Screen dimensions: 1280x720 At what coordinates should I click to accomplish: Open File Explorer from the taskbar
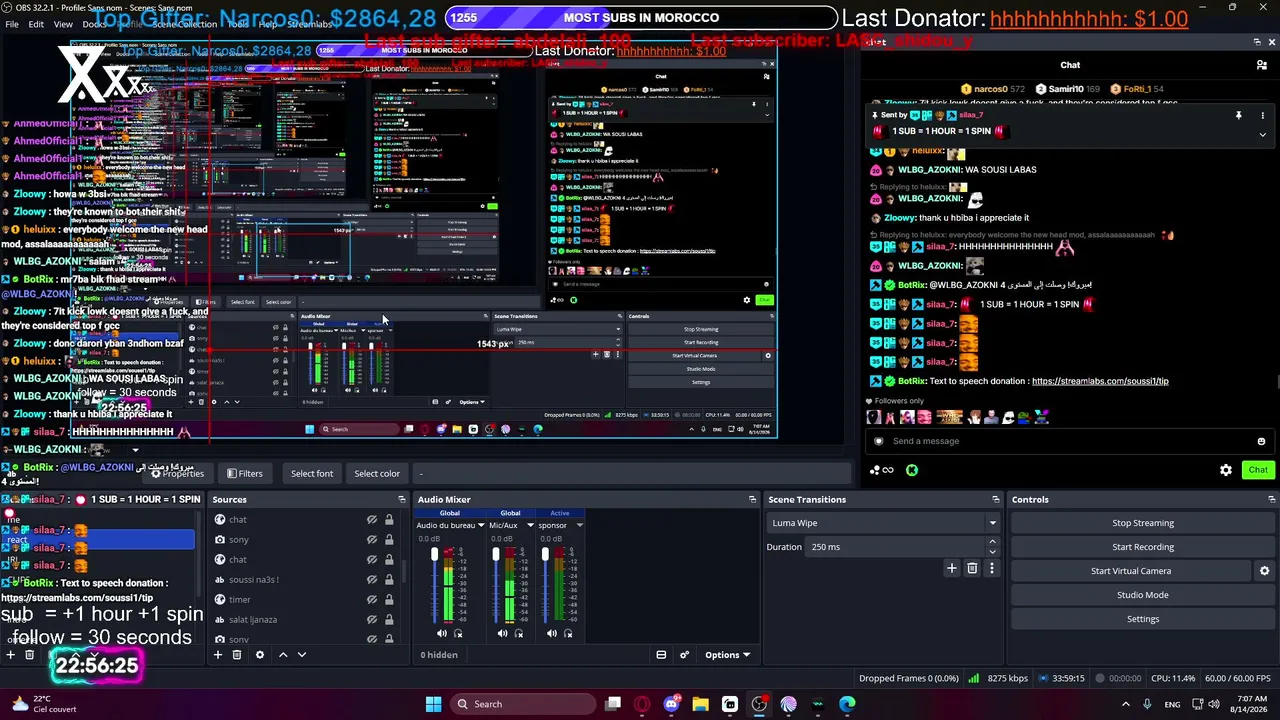pos(700,704)
